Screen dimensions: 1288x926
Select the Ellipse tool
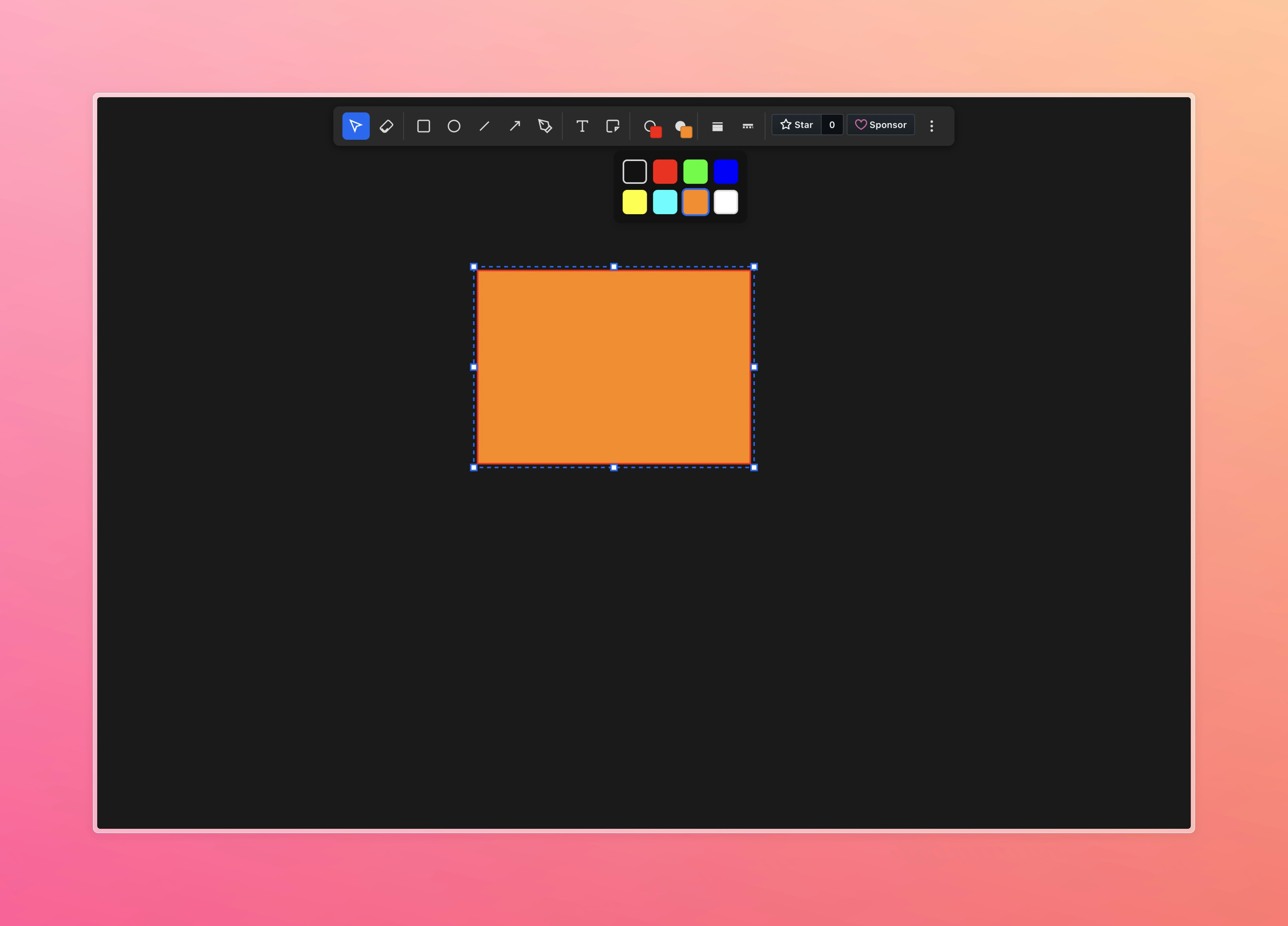tap(454, 126)
